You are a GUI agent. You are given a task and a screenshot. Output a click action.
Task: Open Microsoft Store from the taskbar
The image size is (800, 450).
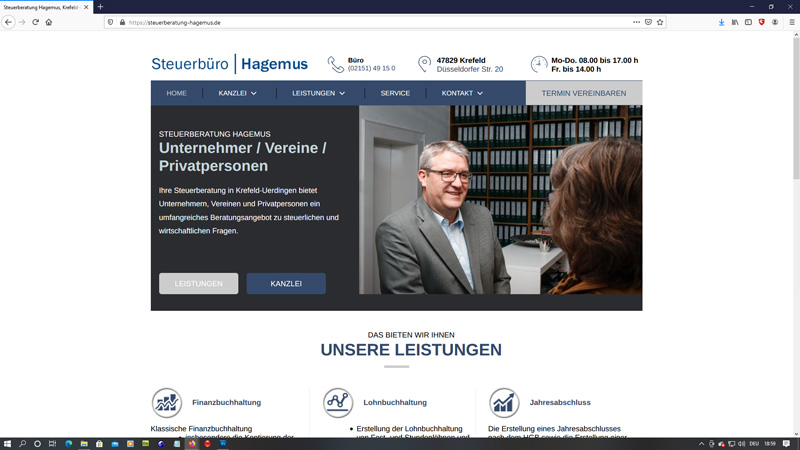(x=99, y=444)
